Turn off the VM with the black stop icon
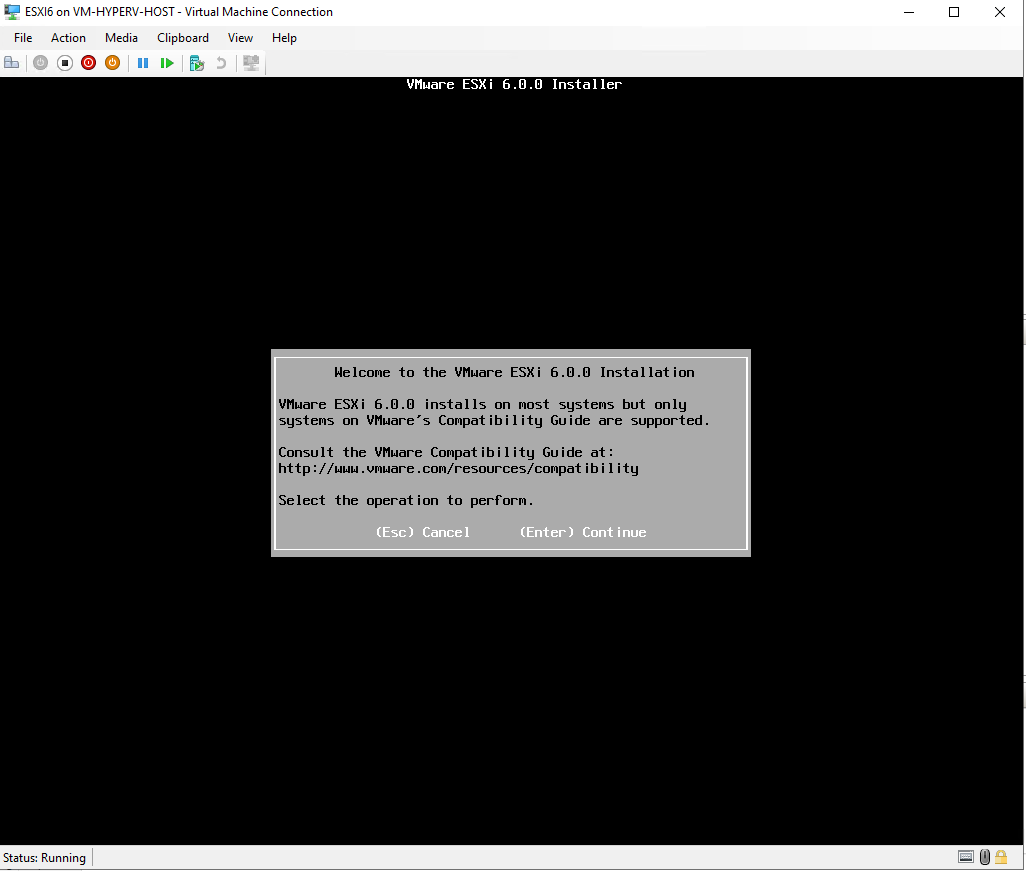Screen dimensions: 1026x871 point(65,63)
